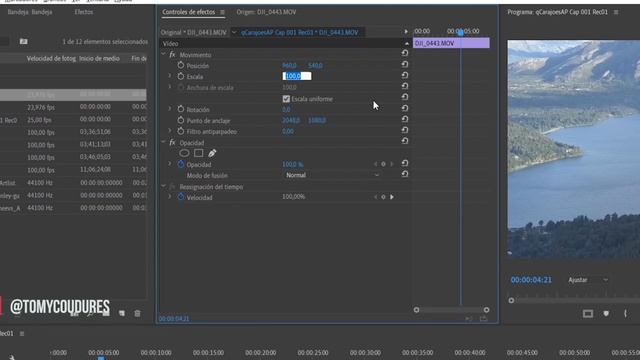Click the project panel folder search icon
Image resolution: width=640 pixels, height=360 pixels.
click(24, 41)
